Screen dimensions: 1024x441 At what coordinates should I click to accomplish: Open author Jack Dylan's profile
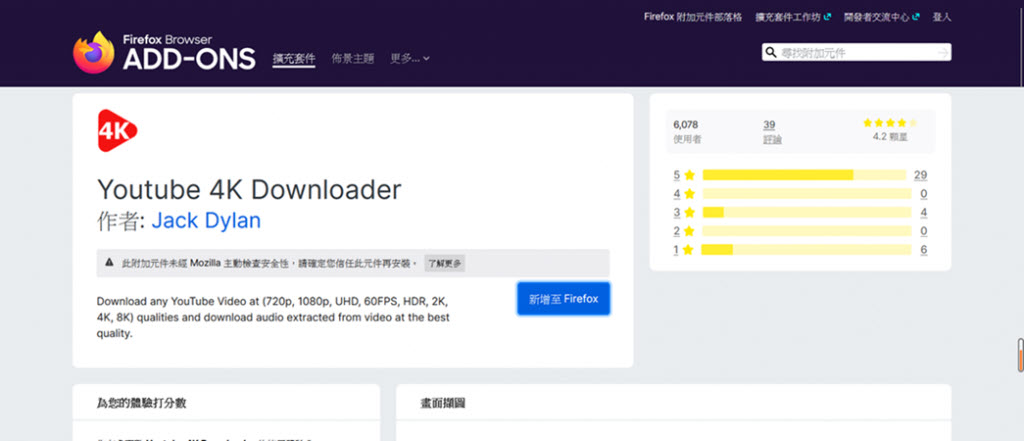click(206, 220)
